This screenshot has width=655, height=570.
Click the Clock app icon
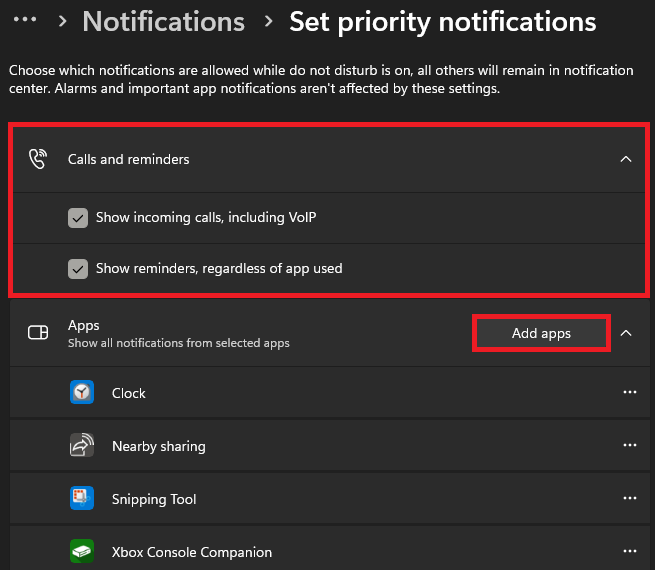pos(82,393)
